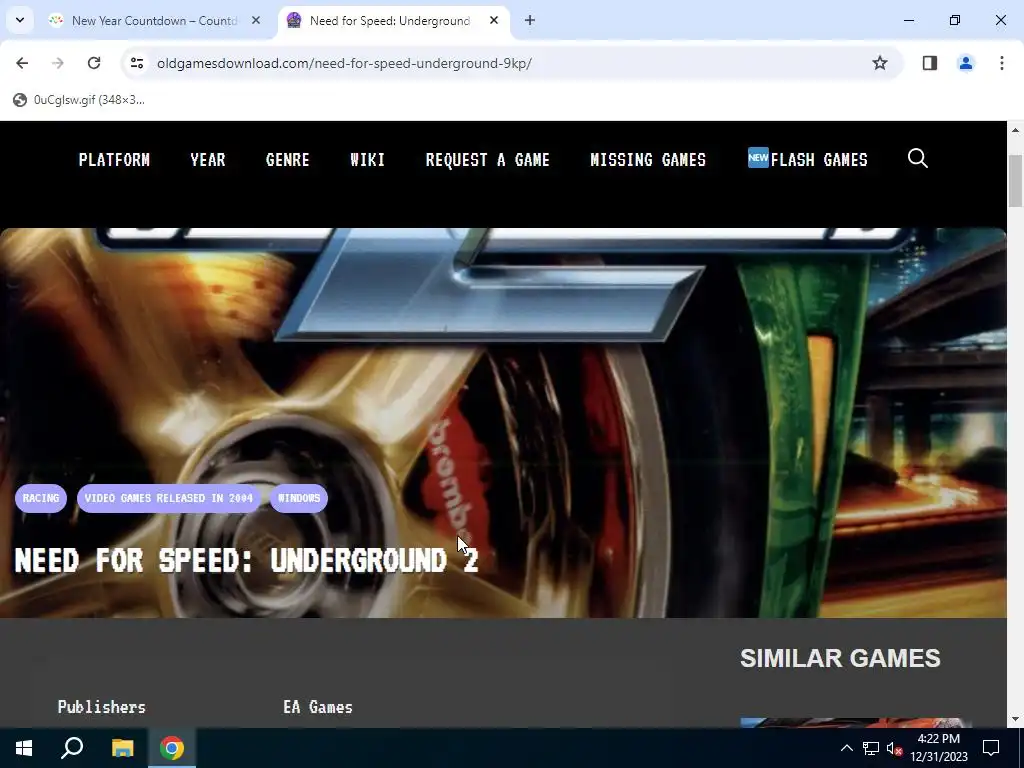1024x768 pixels.
Task: Click the browser back arrow
Action: click(22, 63)
